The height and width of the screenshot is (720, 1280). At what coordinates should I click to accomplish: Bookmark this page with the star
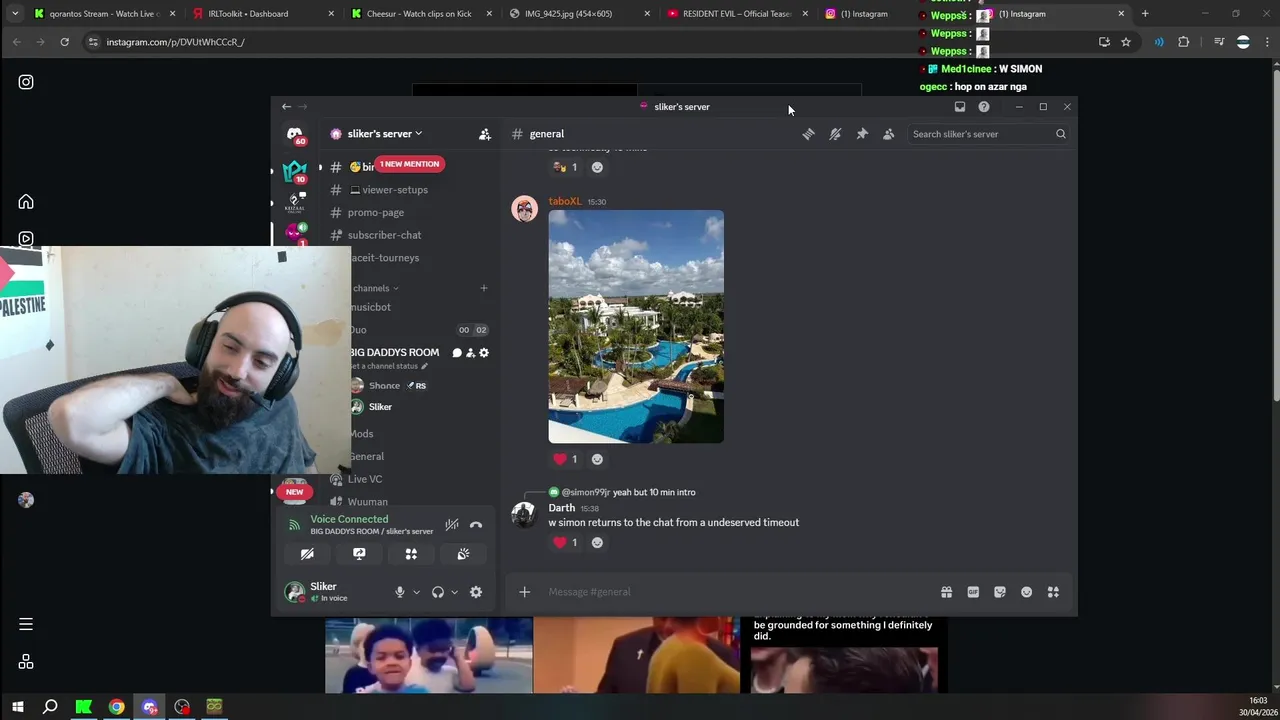[x=1126, y=42]
